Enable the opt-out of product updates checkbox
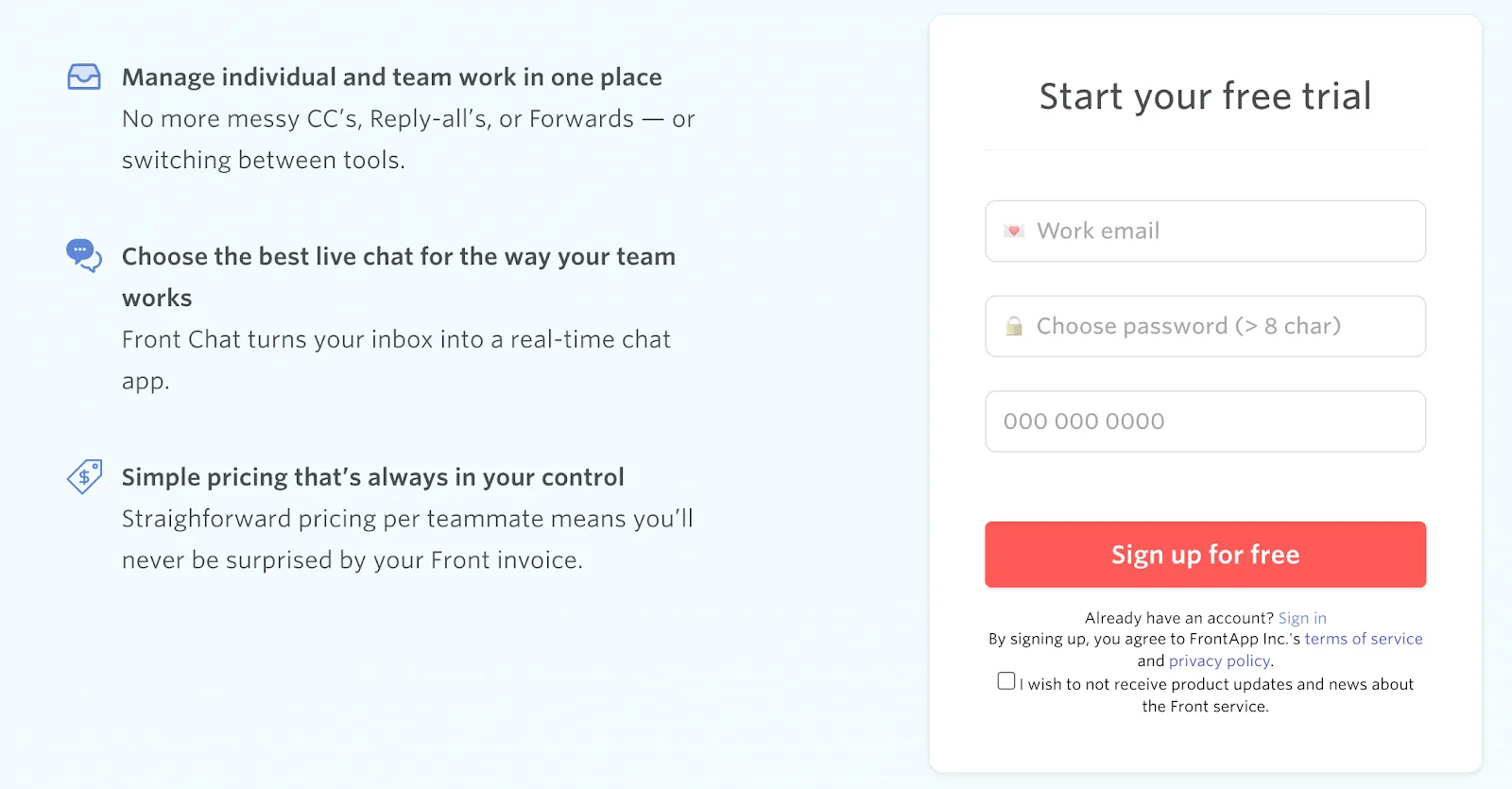Viewport: 1512px width, 789px height. tap(1005, 679)
